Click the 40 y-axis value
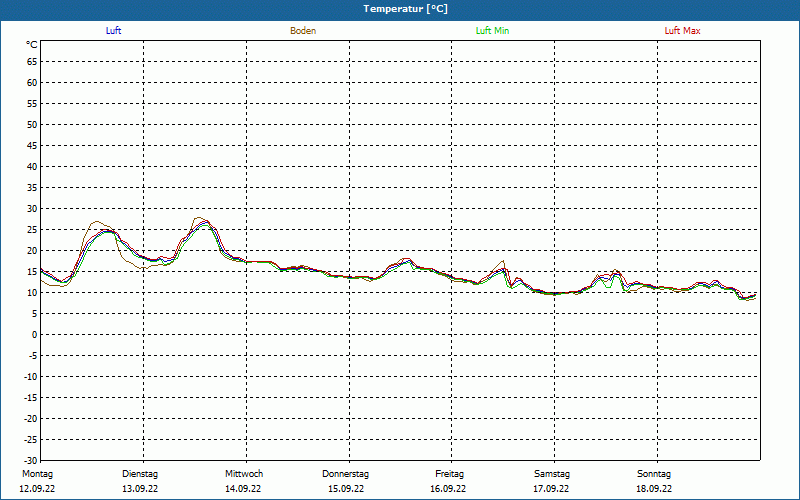800x500 pixels. [32, 167]
